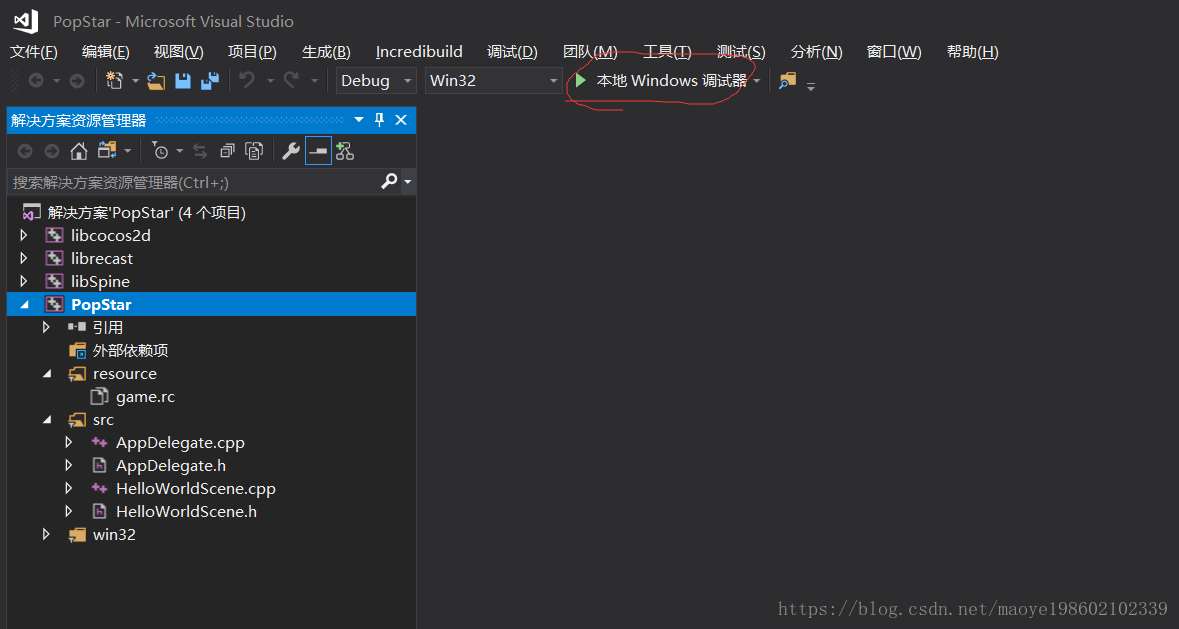
Task: Open the New Project dropdown arrow
Action: [x=135, y=80]
